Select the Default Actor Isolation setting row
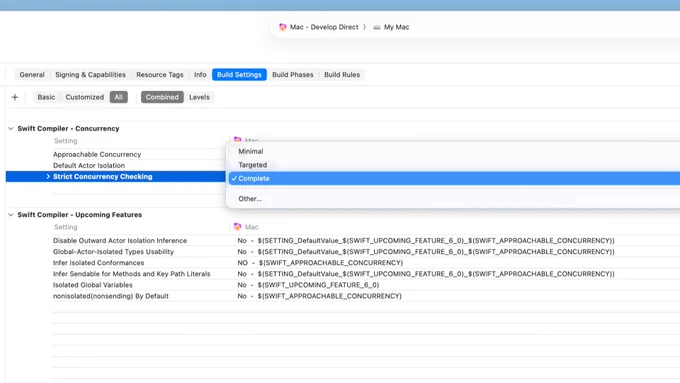This screenshot has height=383, width=680. coord(88,165)
